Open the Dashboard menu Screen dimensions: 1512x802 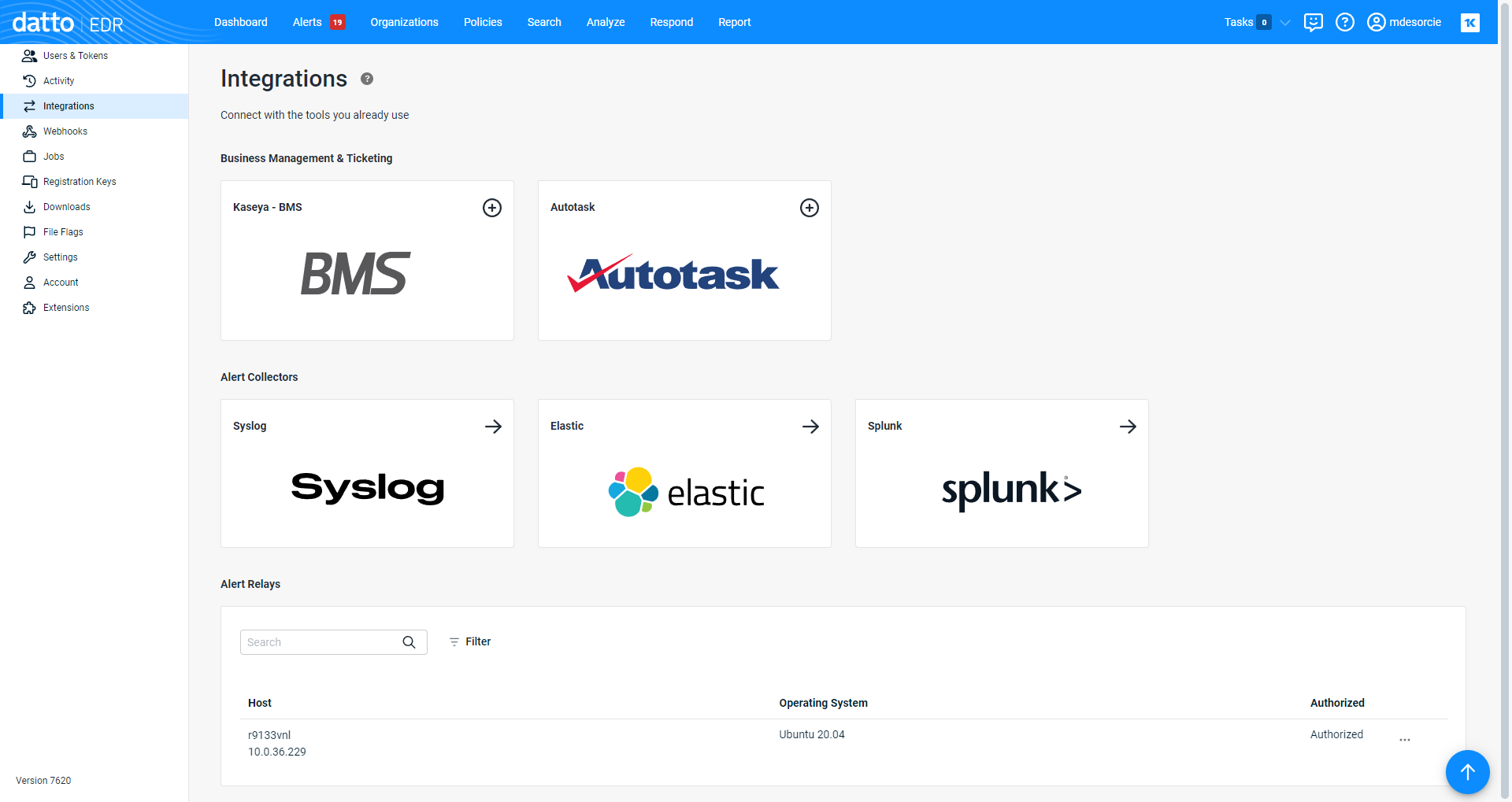[x=241, y=22]
